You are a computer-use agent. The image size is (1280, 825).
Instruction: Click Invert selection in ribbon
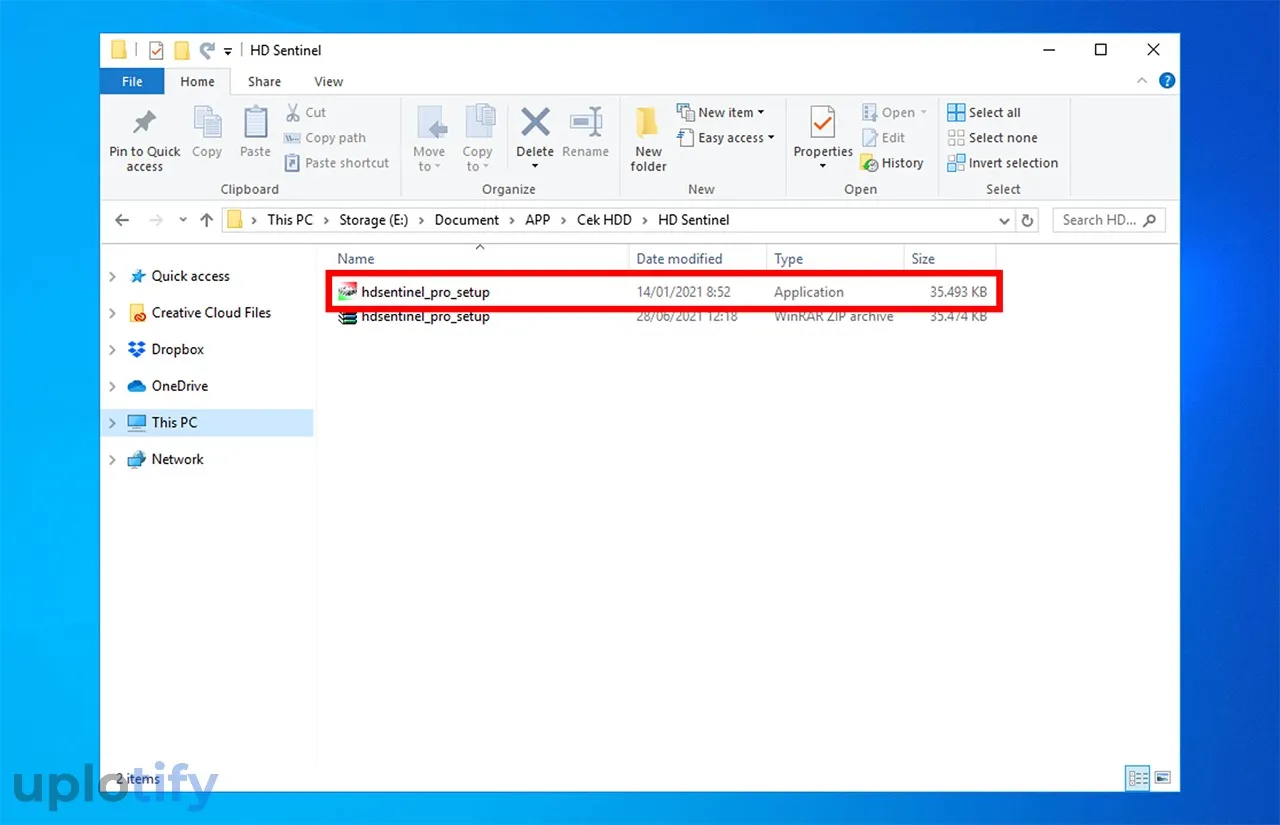tap(1002, 163)
